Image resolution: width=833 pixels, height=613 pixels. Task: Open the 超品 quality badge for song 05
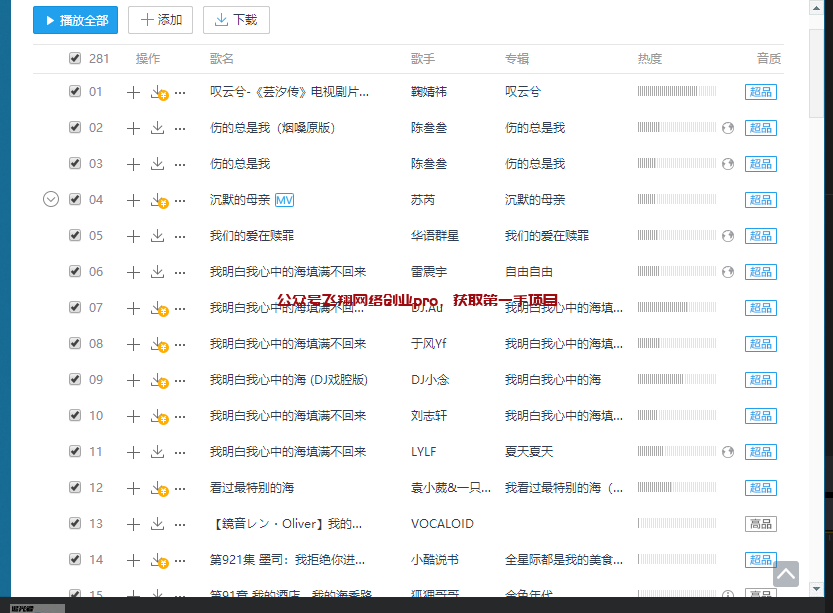760,236
